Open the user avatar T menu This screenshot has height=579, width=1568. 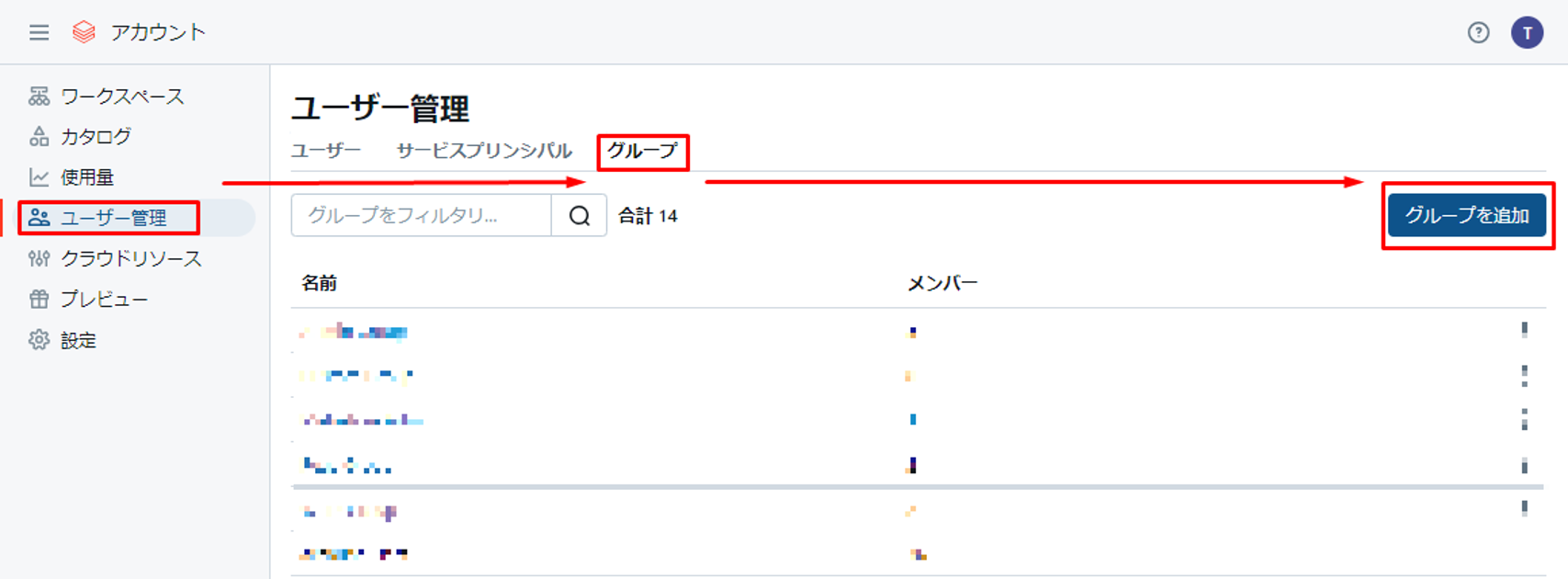1527,33
